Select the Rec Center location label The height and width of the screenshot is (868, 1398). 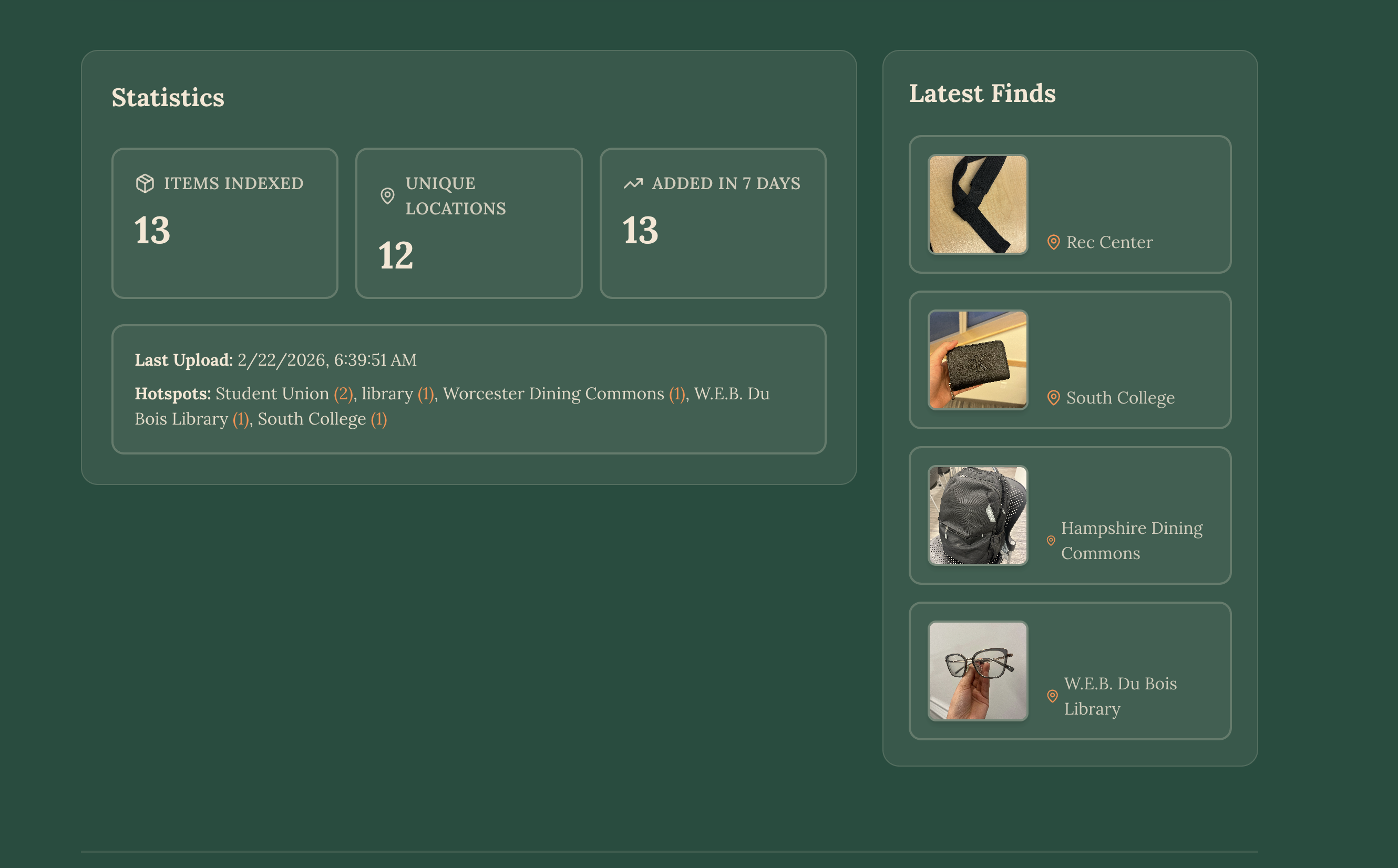coord(1109,242)
